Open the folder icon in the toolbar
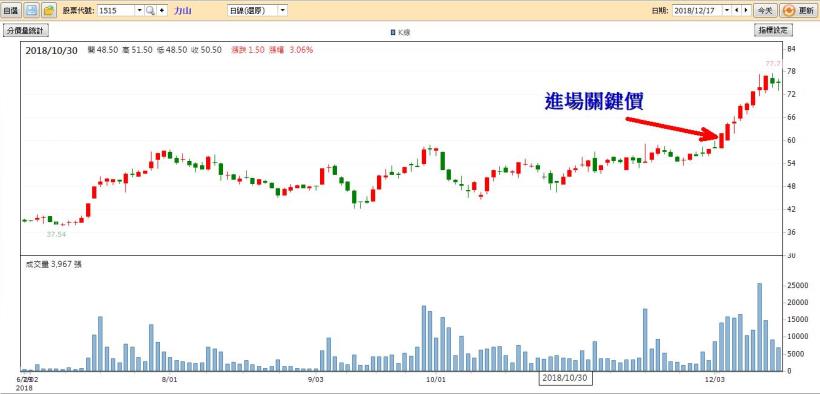The width and height of the screenshot is (820, 394). (49, 10)
